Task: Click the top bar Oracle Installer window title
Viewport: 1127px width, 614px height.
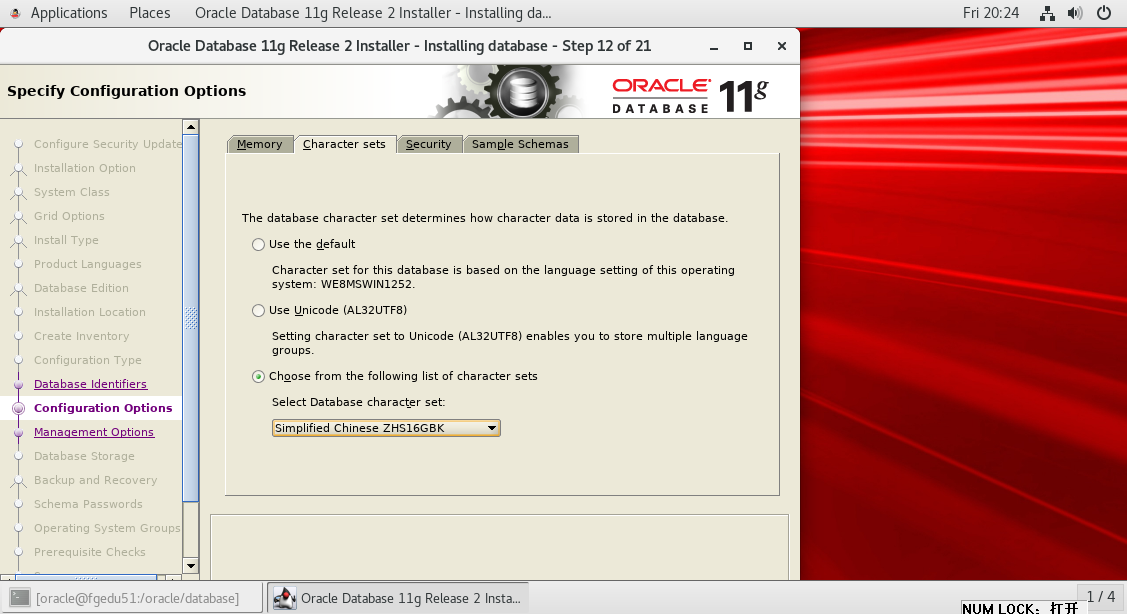Action: 373,13
